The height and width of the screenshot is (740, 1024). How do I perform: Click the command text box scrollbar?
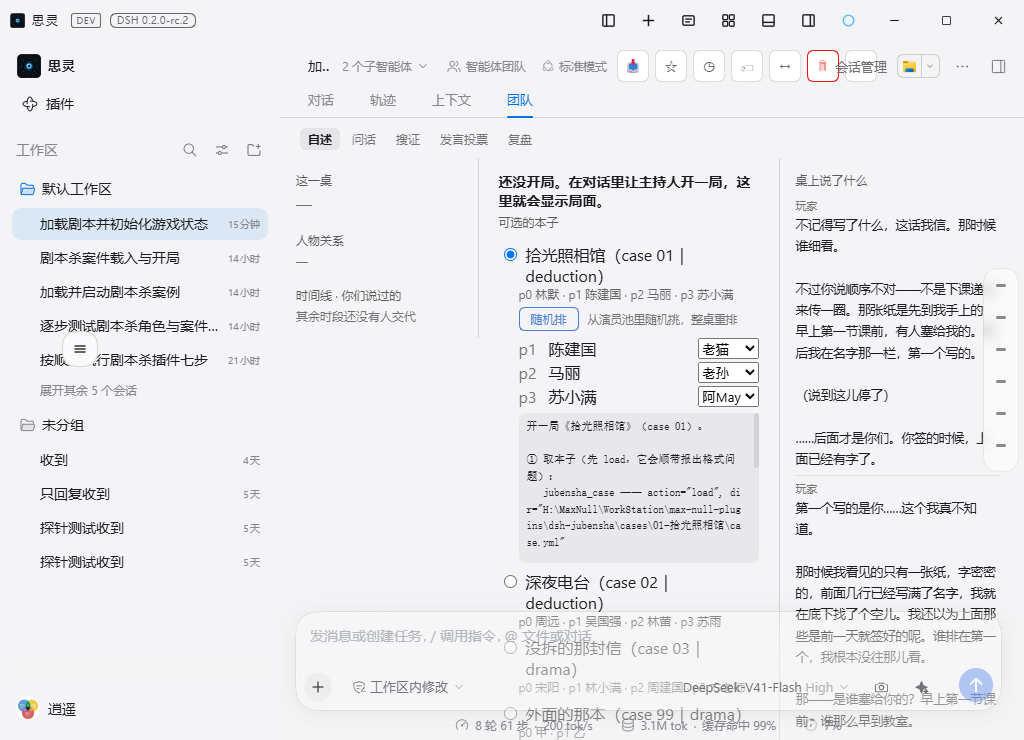756,442
